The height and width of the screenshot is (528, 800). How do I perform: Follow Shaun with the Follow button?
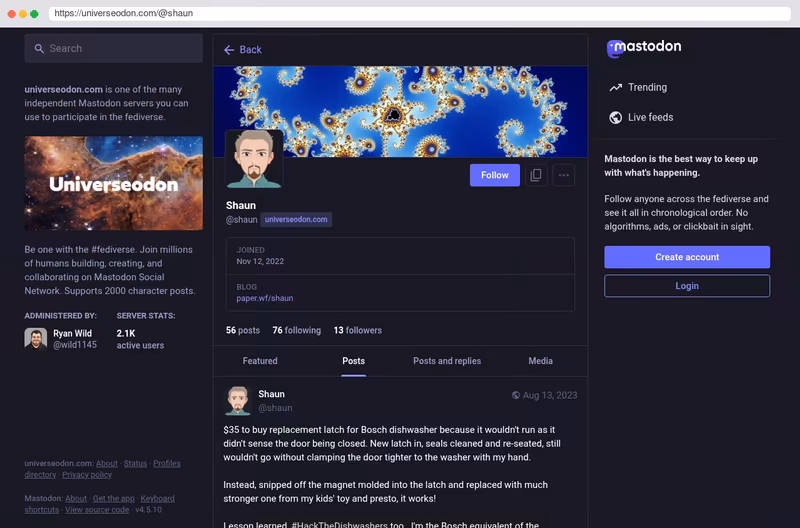click(x=494, y=175)
